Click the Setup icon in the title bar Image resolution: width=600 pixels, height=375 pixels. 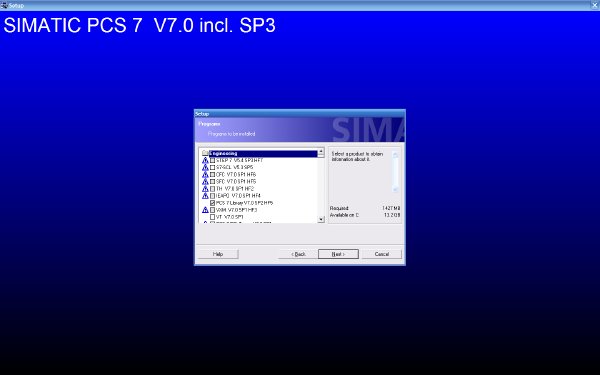pos(4,5)
